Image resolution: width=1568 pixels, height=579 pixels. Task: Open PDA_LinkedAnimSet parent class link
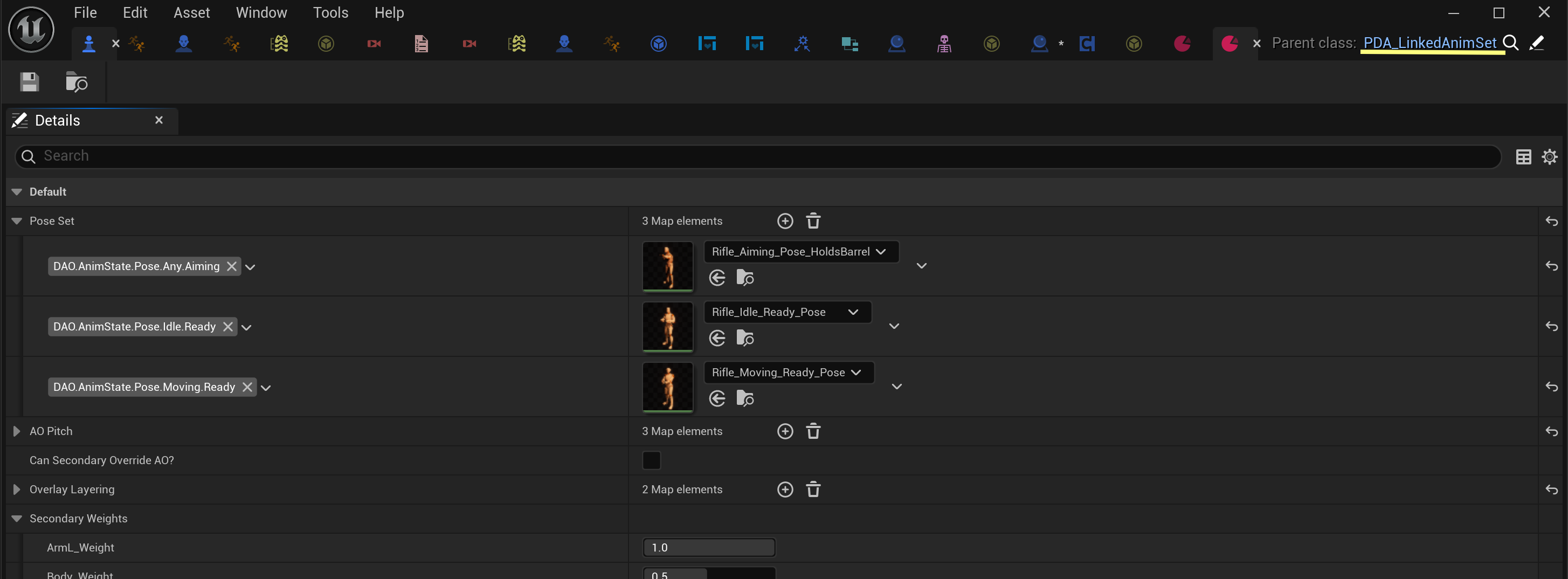(1429, 43)
